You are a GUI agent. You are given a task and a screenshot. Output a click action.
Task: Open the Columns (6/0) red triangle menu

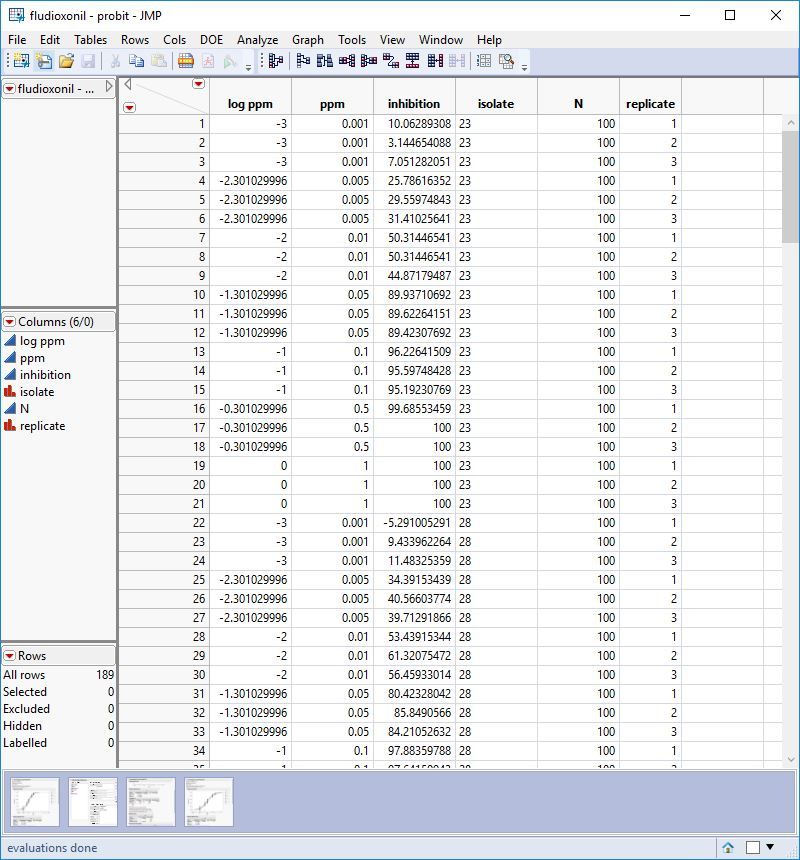coord(10,321)
